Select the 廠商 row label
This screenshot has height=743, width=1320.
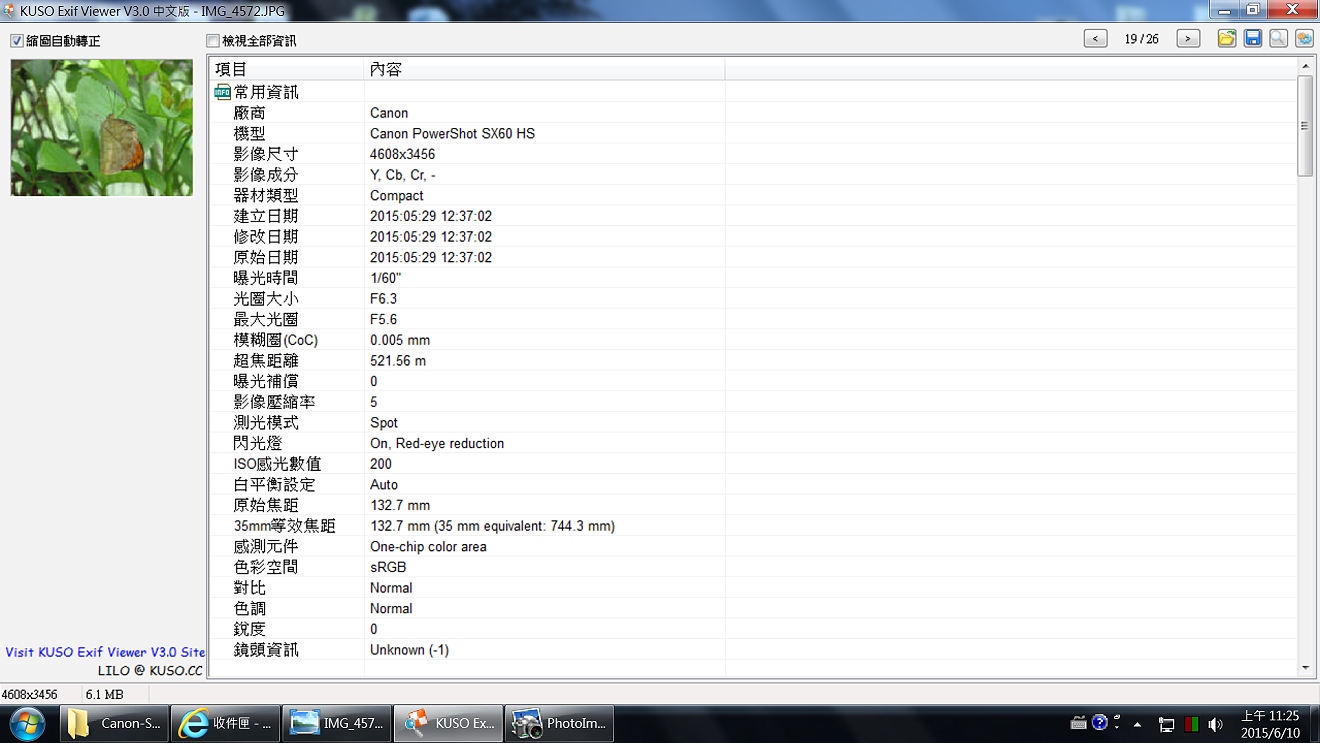(x=250, y=113)
